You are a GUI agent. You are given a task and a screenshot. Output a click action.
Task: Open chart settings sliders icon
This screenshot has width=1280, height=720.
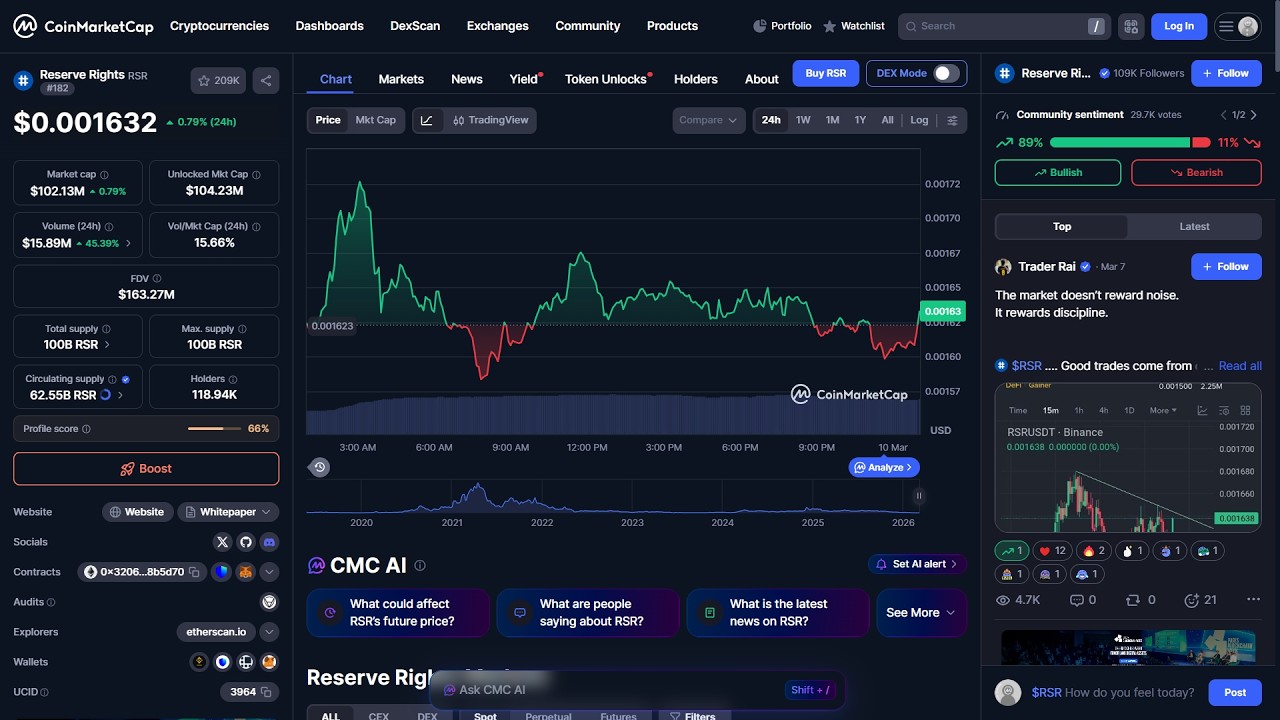(952, 120)
